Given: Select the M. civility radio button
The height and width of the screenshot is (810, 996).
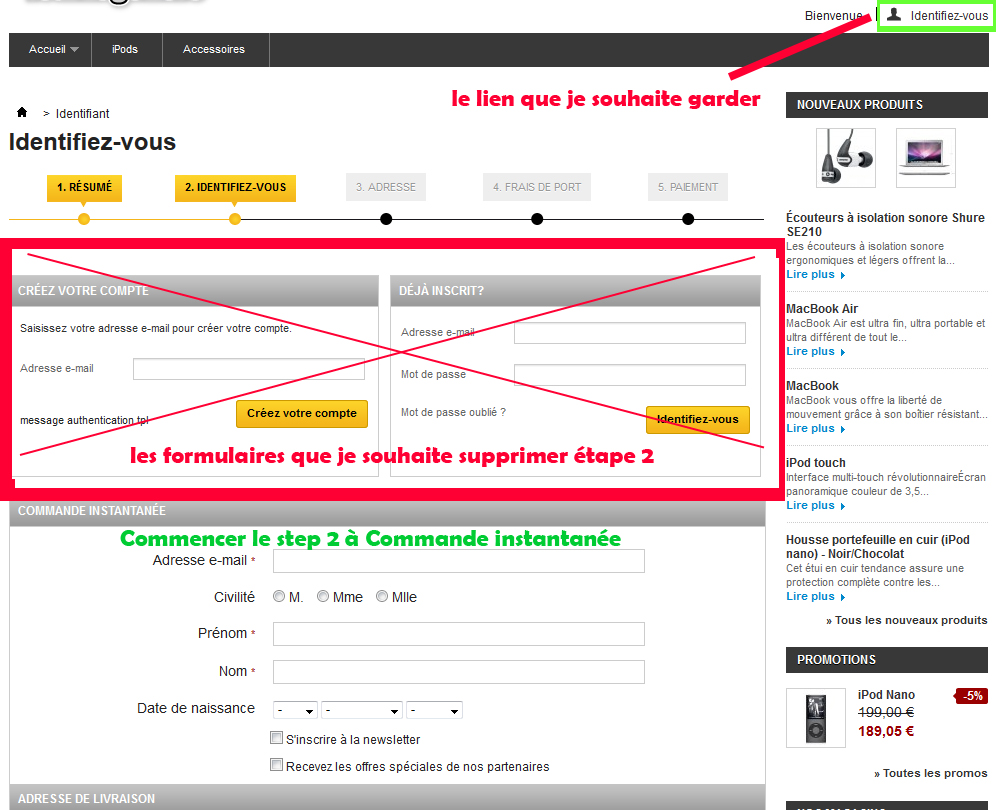Looking at the screenshot, I should (x=279, y=597).
